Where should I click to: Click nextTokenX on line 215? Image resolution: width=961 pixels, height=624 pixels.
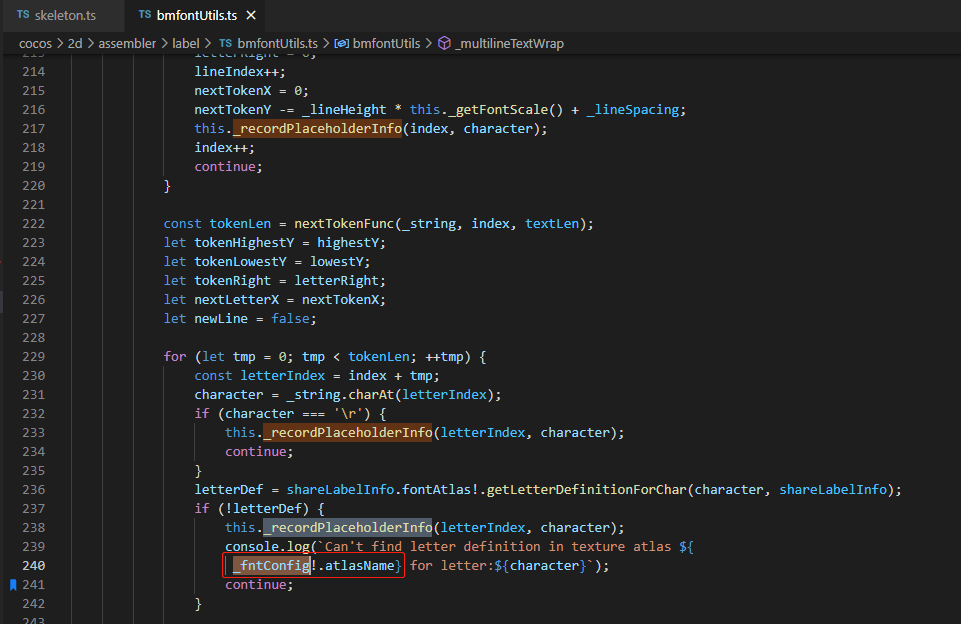point(233,91)
